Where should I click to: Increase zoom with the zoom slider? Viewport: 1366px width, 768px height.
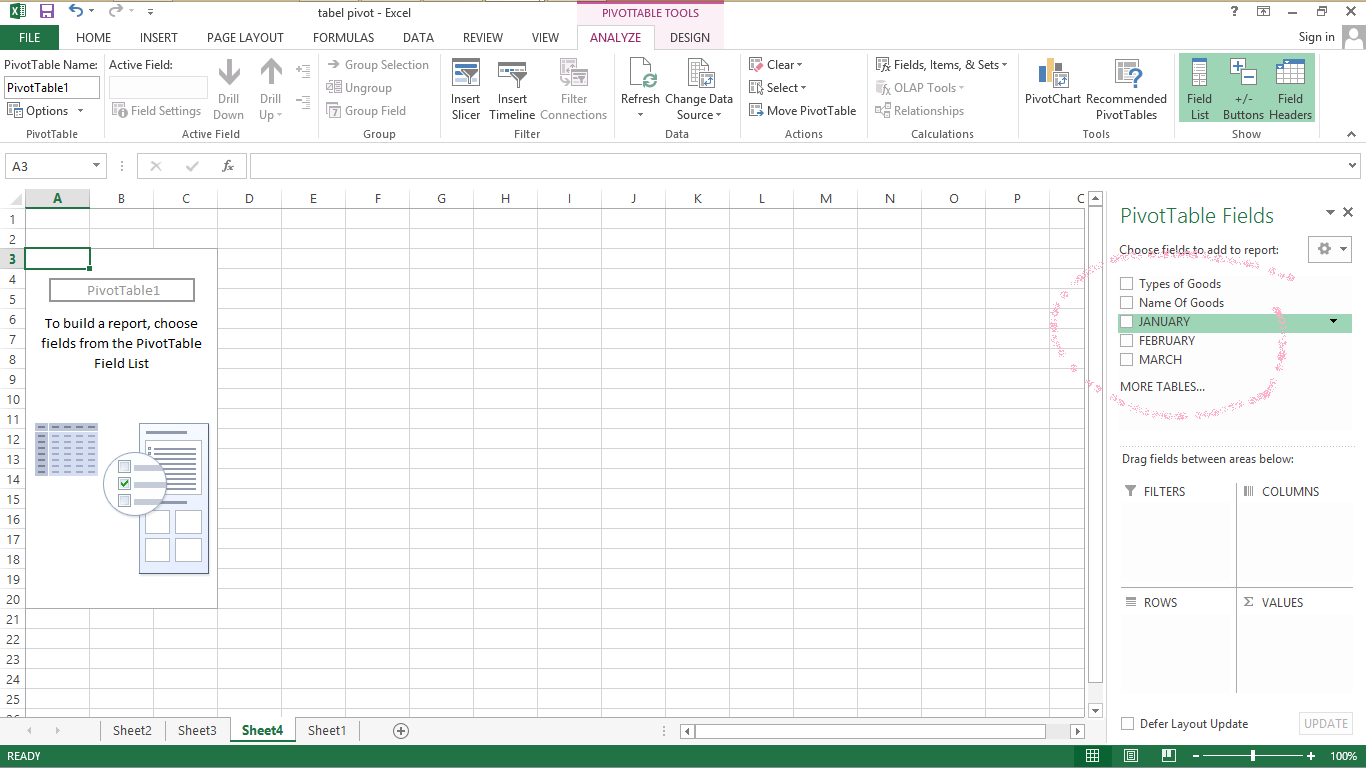coord(1310,756)
